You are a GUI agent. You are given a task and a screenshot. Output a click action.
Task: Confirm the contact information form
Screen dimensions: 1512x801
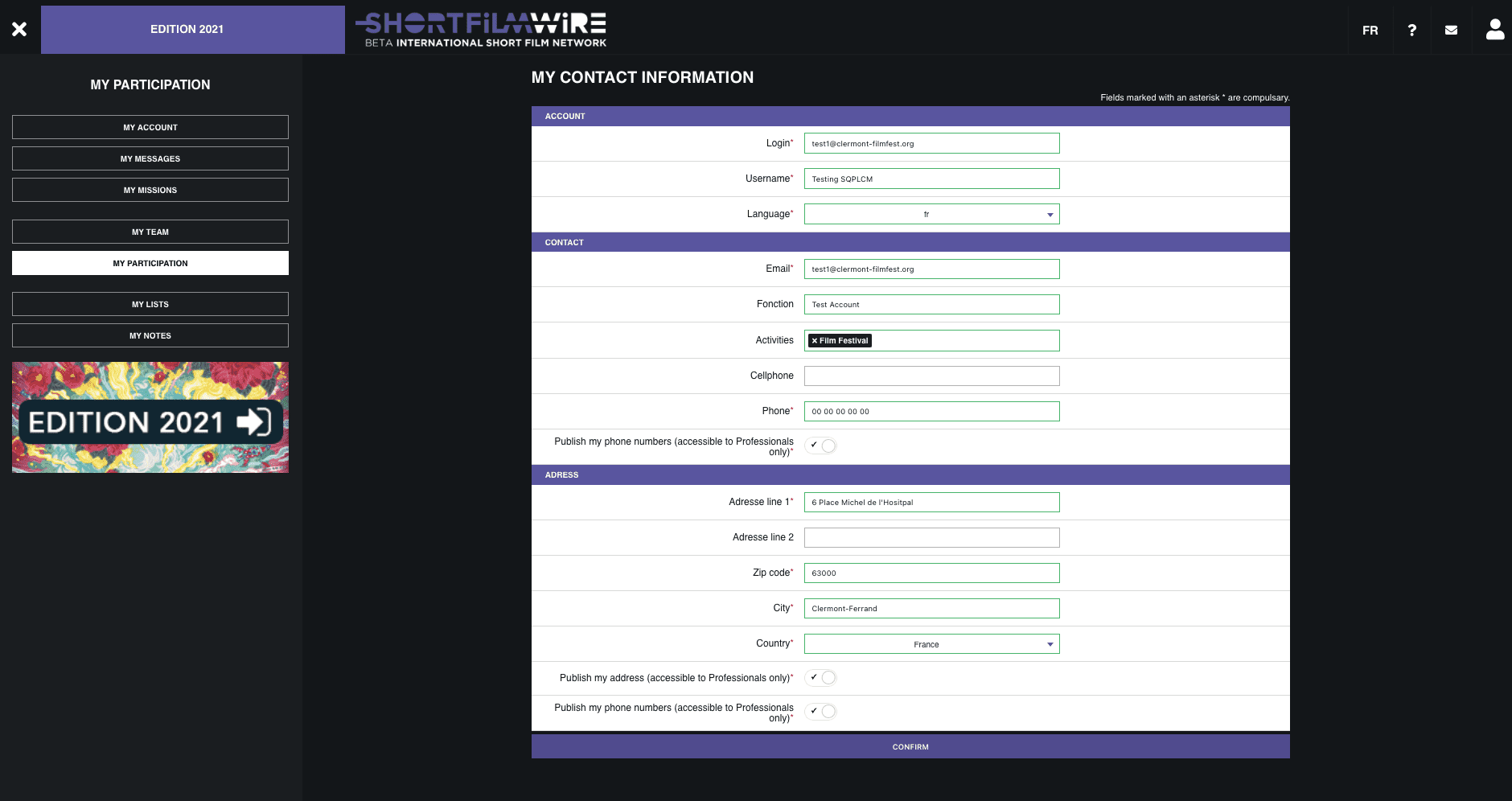click(910, 746)
